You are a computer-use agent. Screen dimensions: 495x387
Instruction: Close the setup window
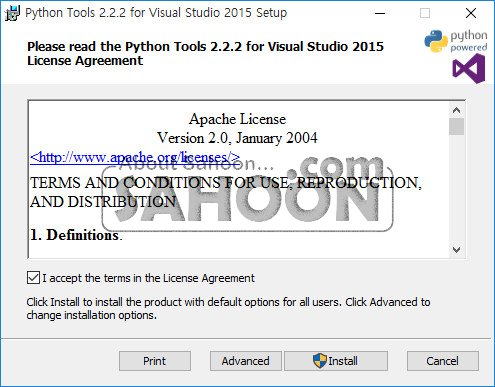(x=471, y=13)
